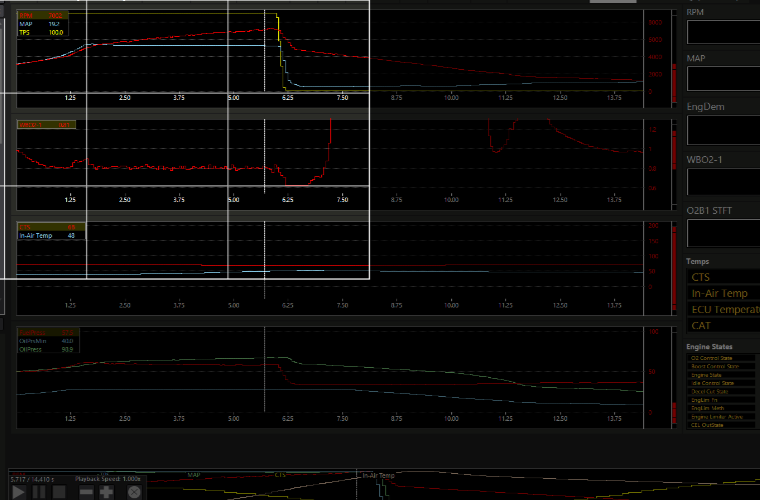
Task: Select the MAP gauge box
Action: click(x=723, y=81)
